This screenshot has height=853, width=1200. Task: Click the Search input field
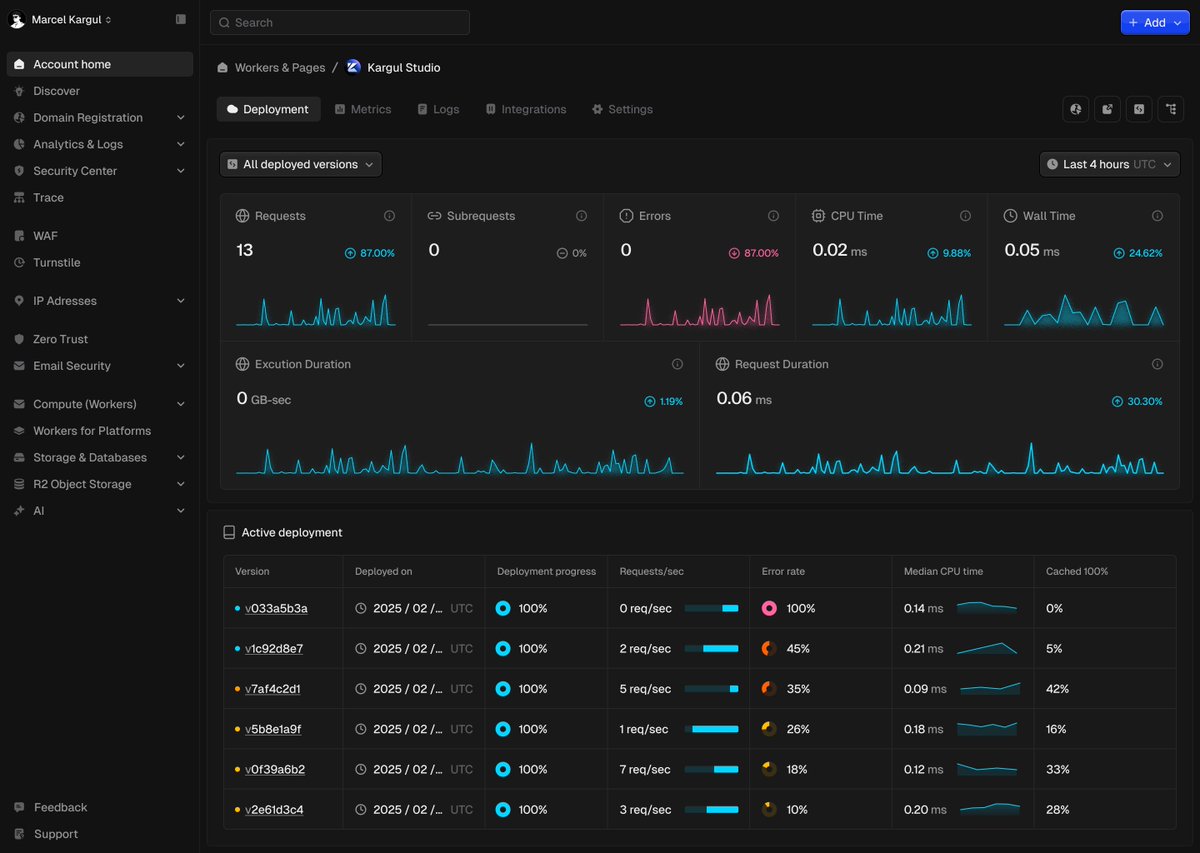point(340,22)
